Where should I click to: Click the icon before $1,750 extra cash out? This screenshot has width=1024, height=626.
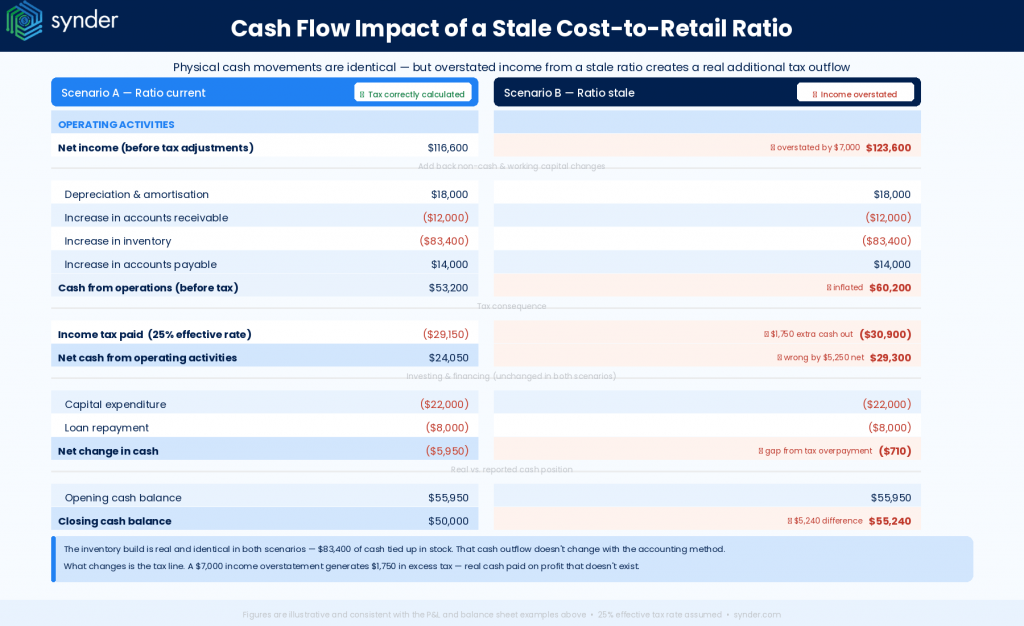coord(766,334)
